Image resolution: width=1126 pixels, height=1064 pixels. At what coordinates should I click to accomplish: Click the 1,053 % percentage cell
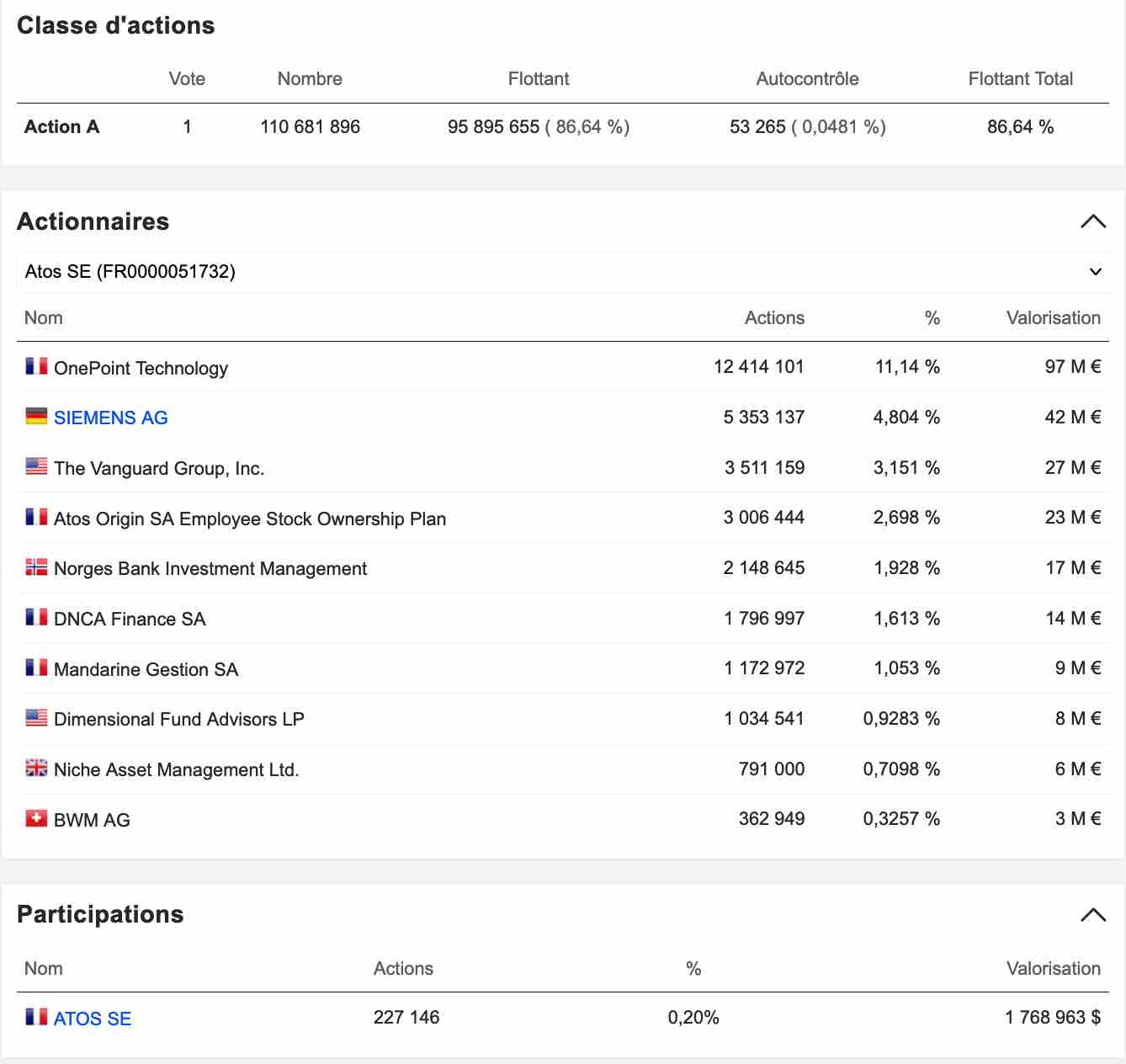[907, 668]
